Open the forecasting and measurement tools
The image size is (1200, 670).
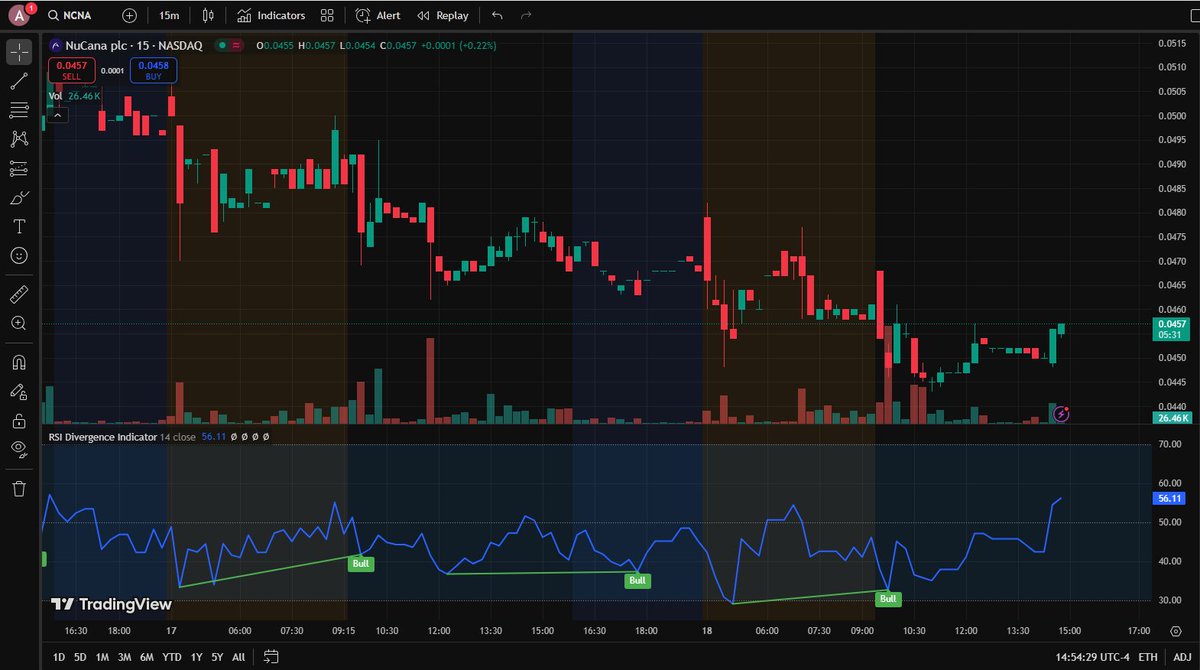tap(18, 168)
